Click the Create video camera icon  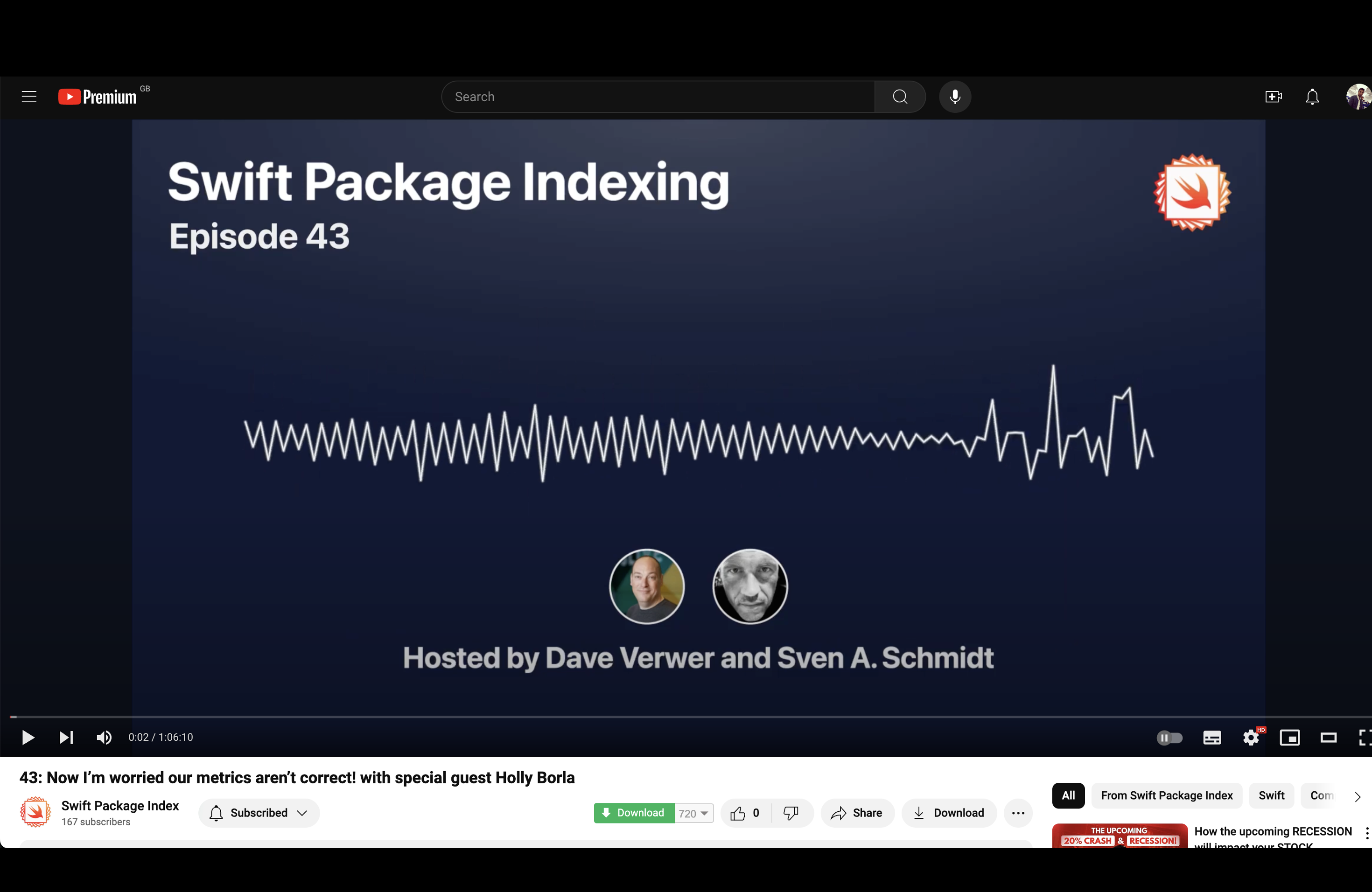click(x=1273, y=97)
